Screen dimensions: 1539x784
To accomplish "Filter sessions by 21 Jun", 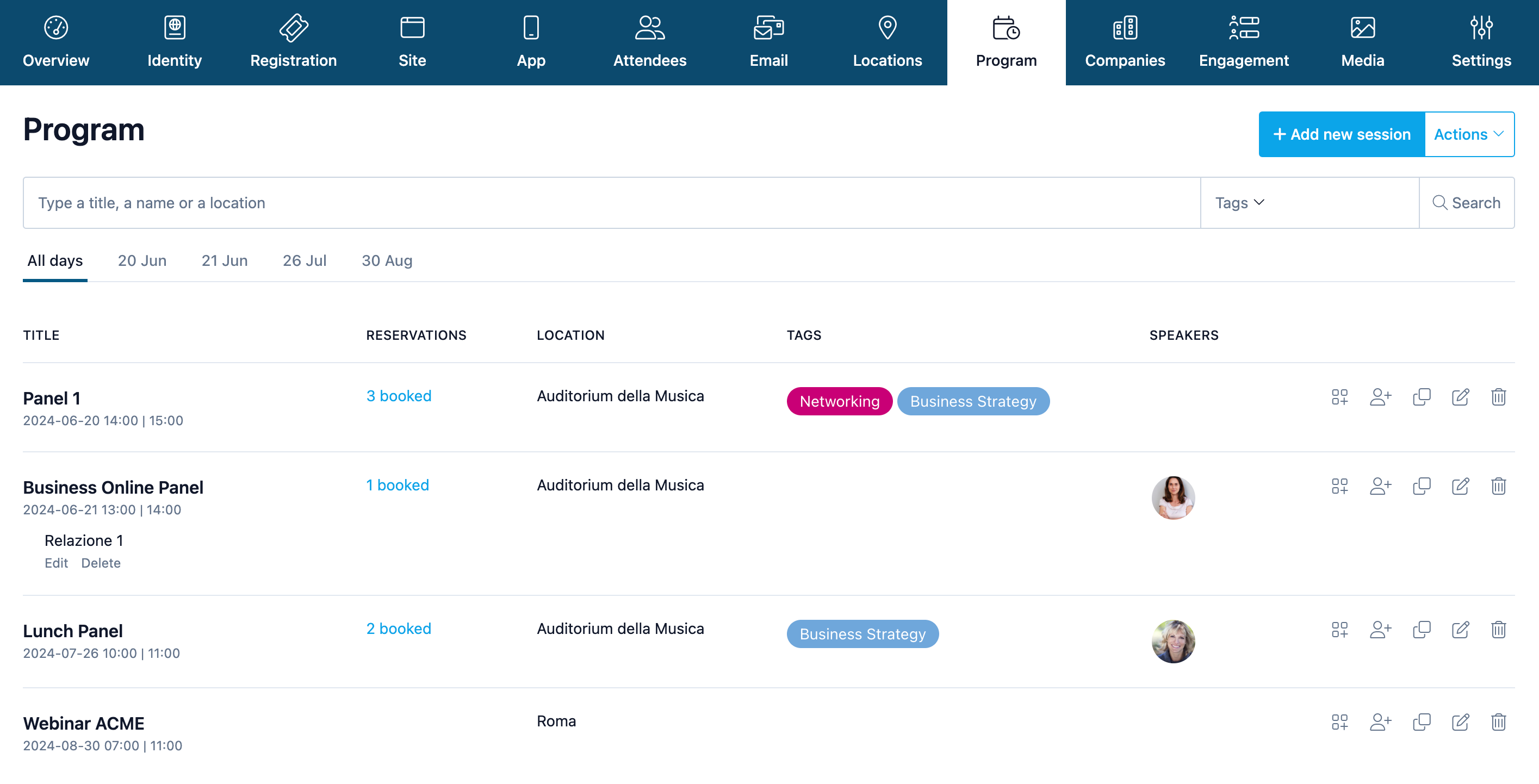I will point(225,261).
